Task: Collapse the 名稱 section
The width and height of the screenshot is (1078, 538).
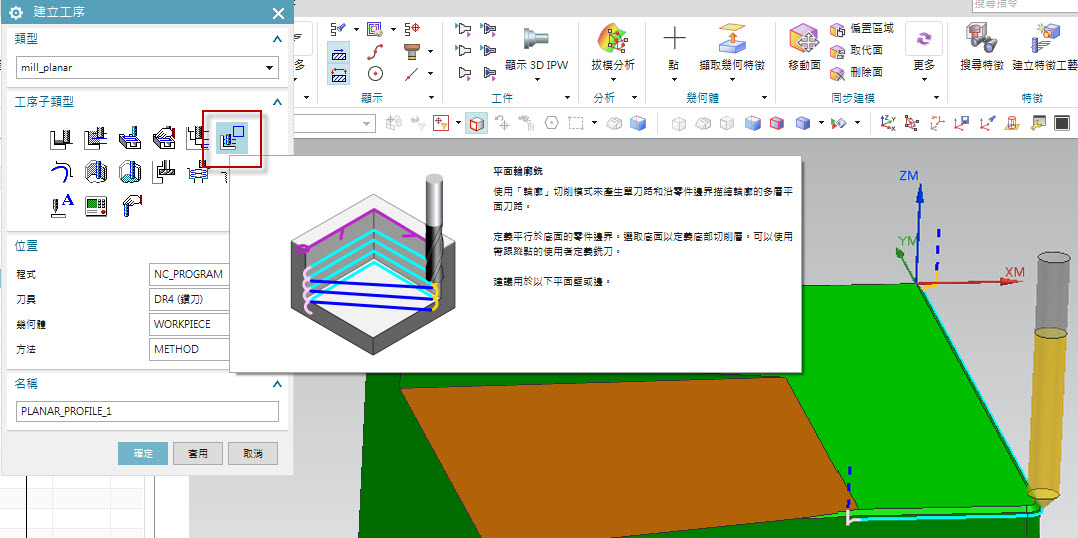Action: pos(278,383)
